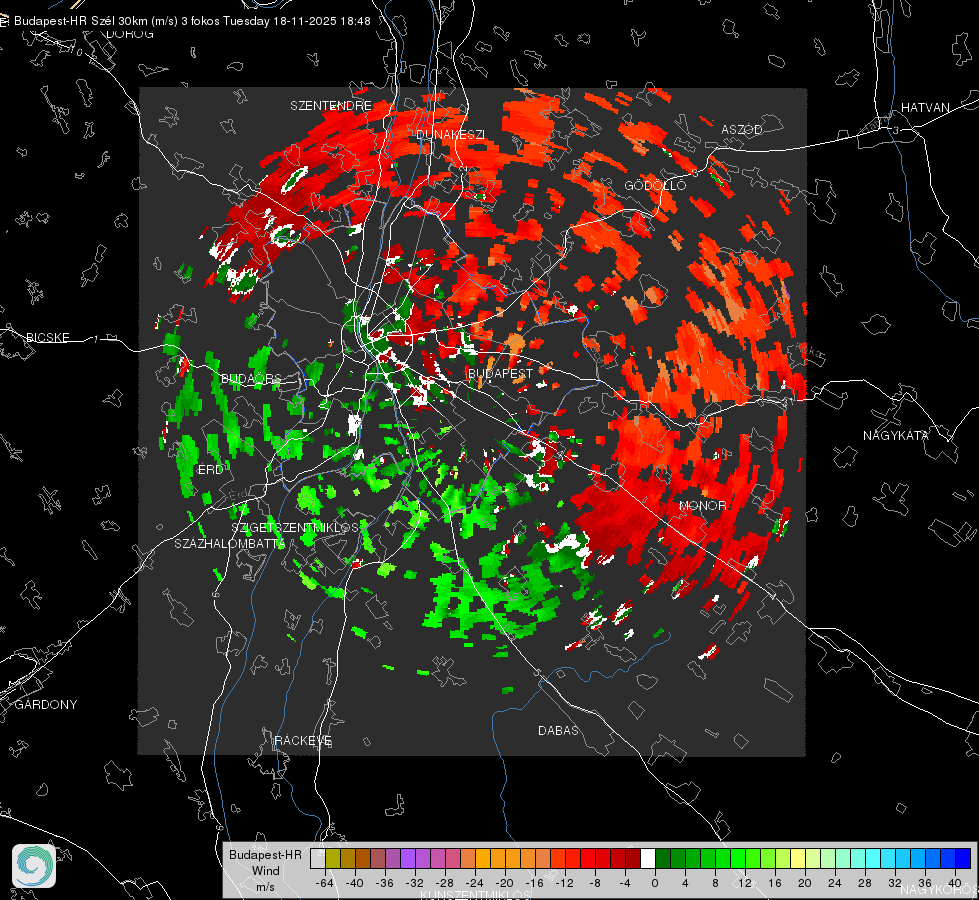Viewport: 979px width, 900px height.
Task: Click the SZENTENDRE map label
Action: 331,106
